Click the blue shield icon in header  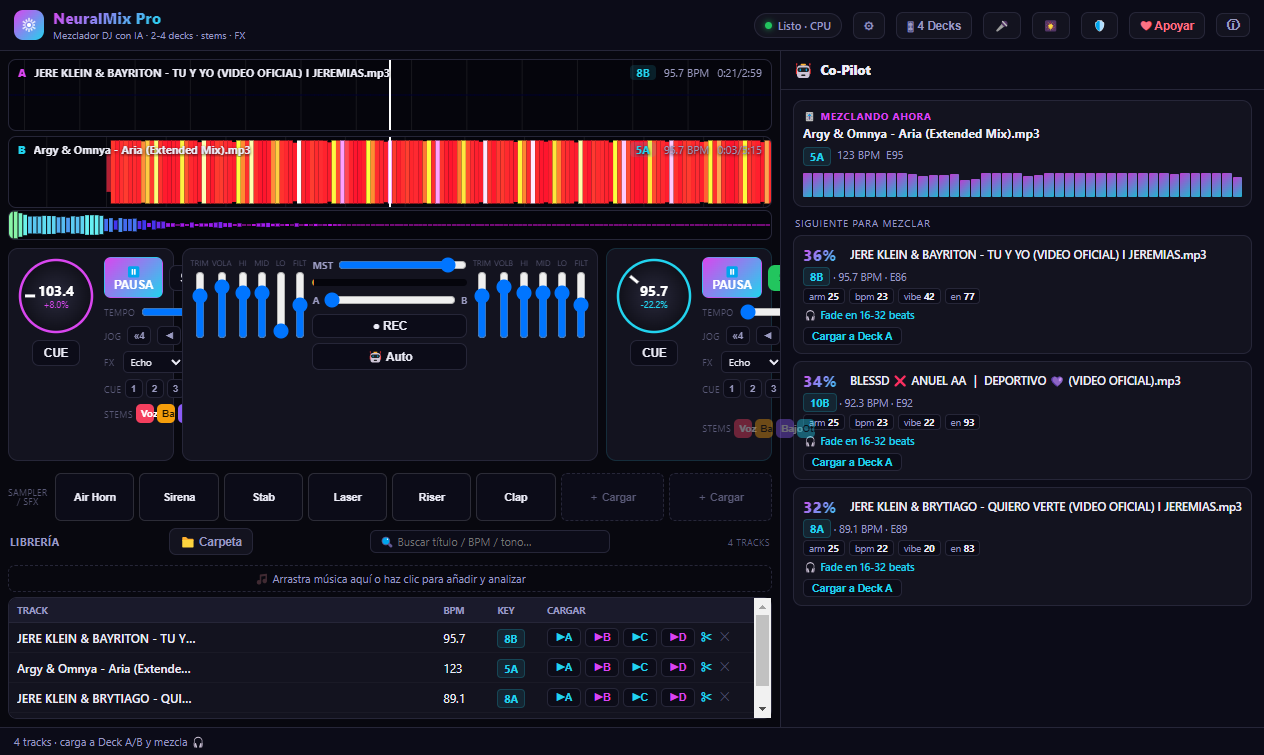click(x=1099, y=26)
